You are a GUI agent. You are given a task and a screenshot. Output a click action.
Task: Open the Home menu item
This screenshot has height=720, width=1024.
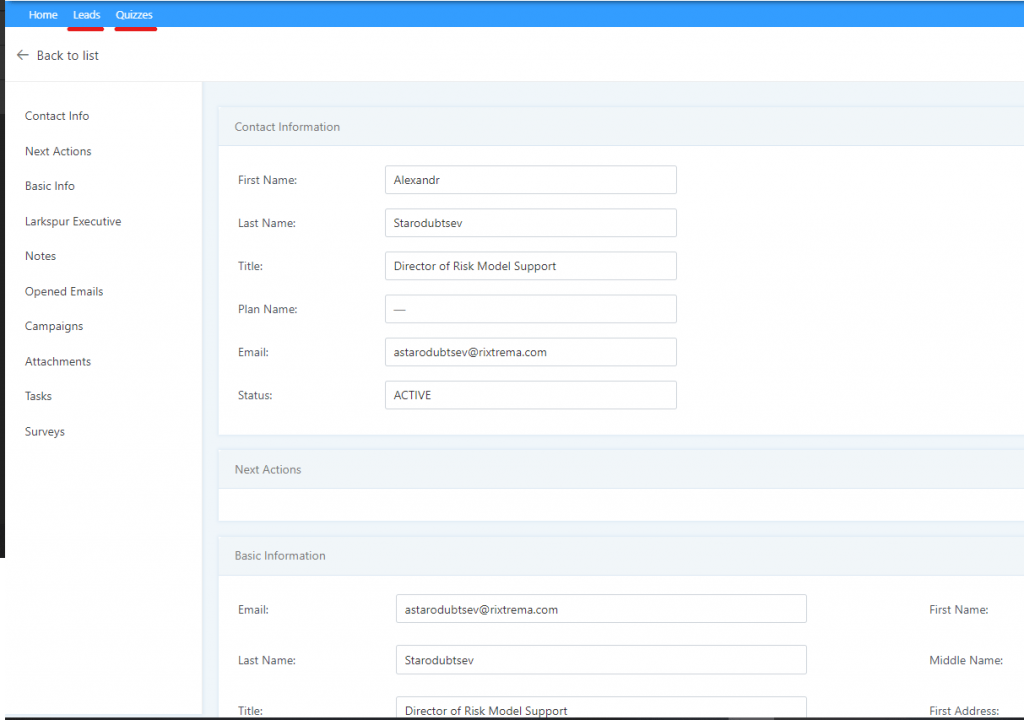coord(43,15)
